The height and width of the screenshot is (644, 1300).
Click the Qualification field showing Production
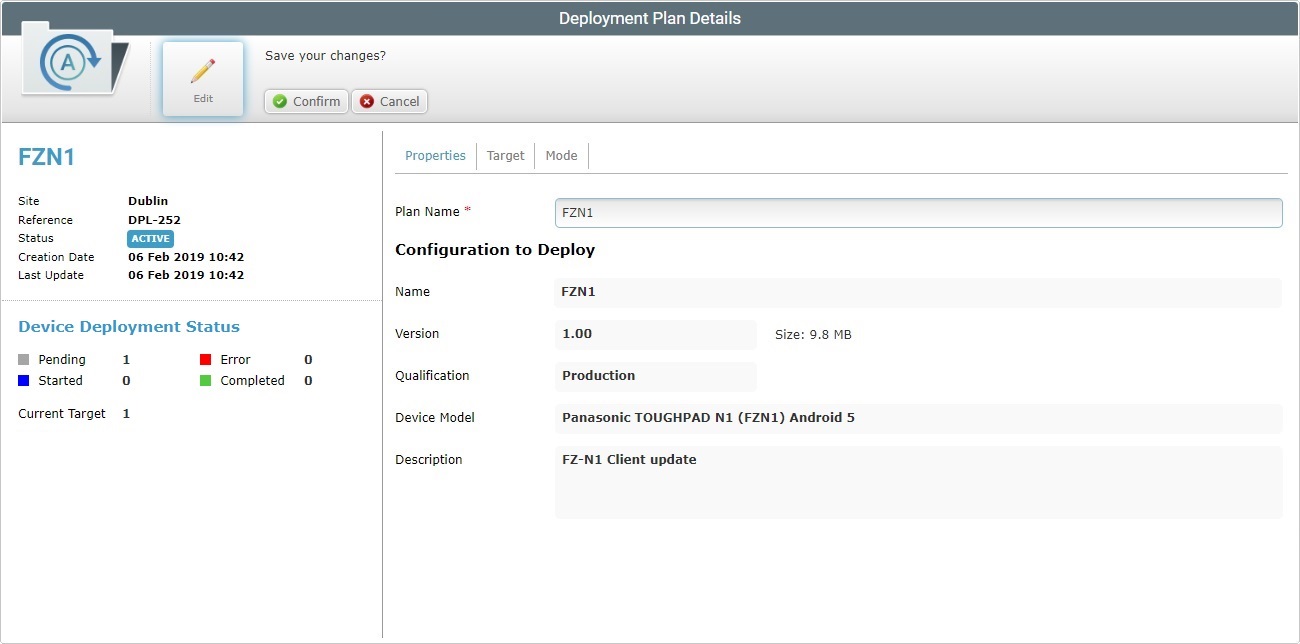click(x=656, y=375)
